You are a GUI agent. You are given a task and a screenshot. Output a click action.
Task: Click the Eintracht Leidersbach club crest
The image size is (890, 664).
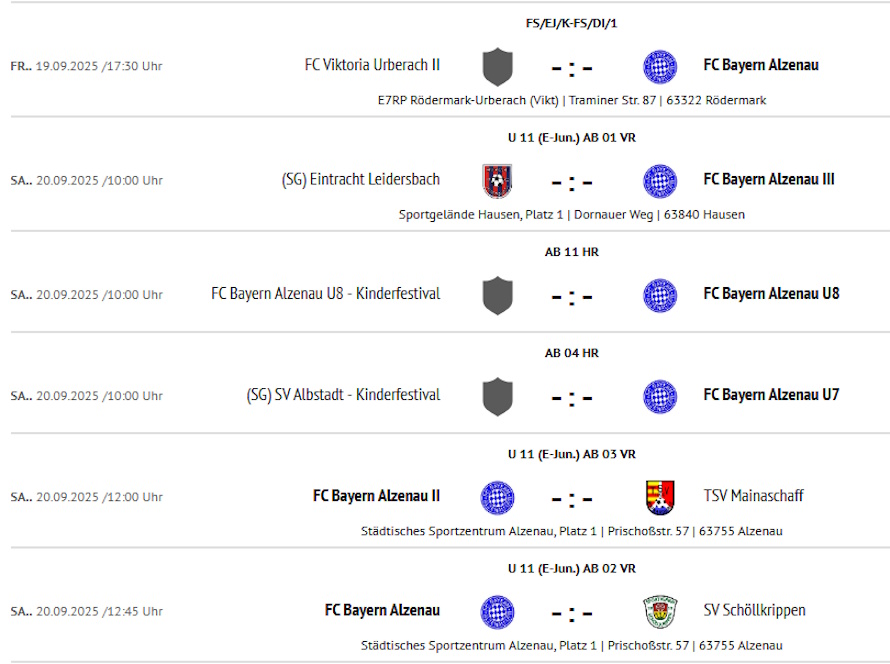pos(497,181)
